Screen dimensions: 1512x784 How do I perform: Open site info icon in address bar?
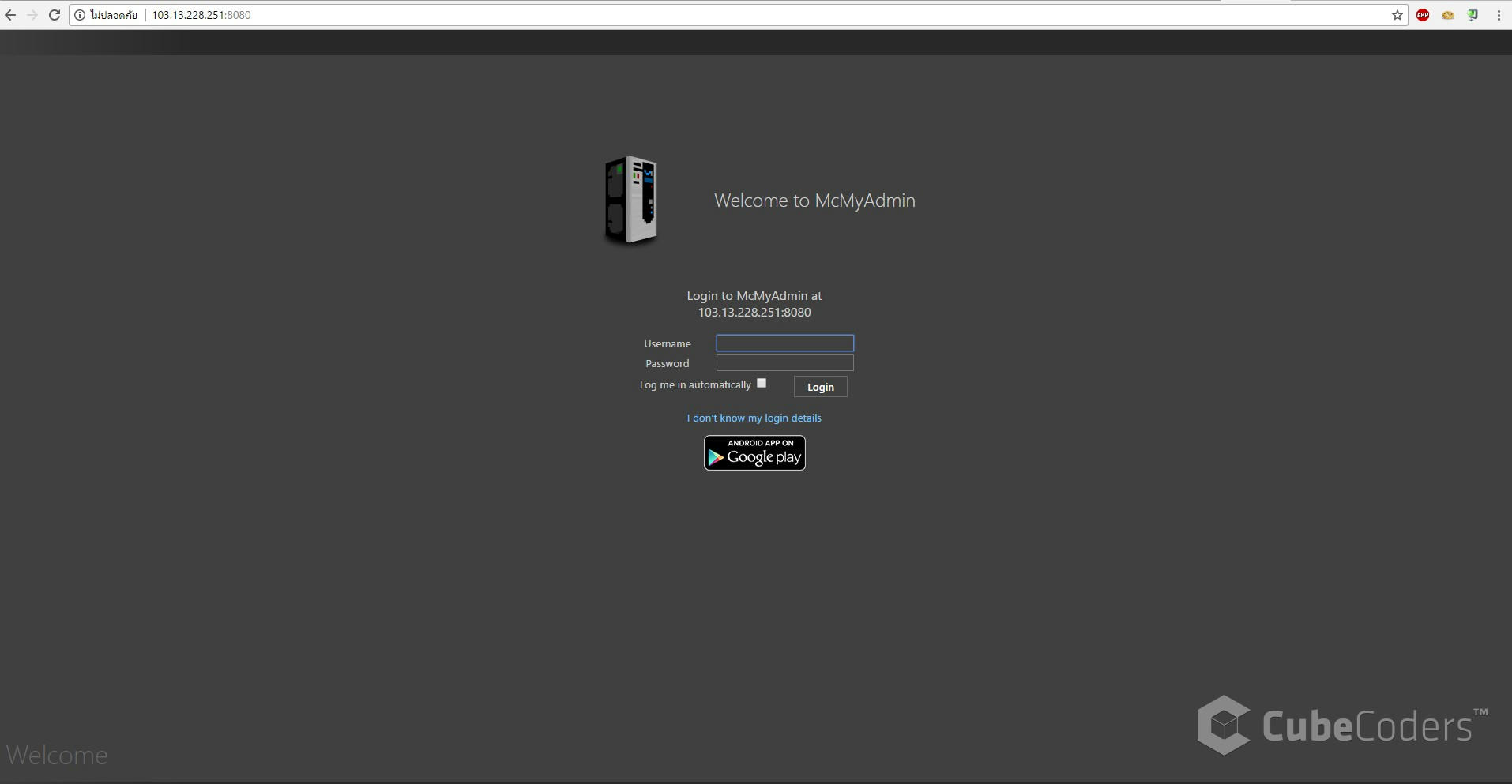(80, 15)
